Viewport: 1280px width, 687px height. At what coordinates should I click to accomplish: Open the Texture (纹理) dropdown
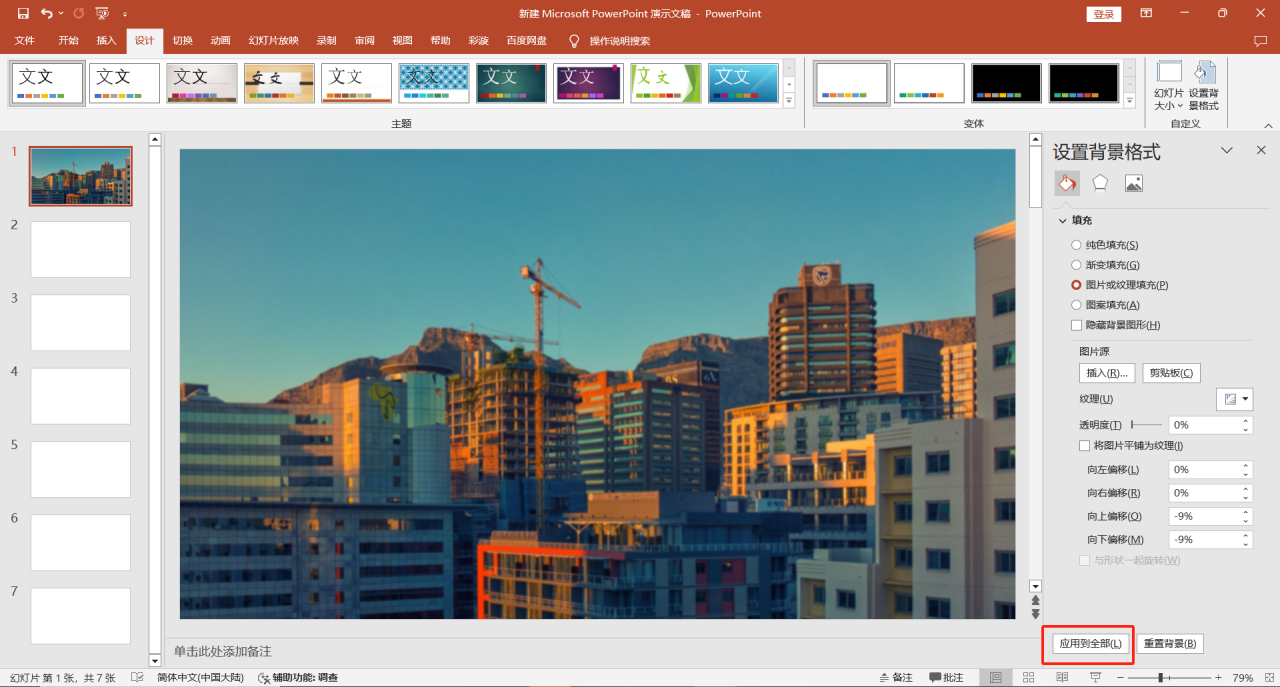coord(1235,399)
